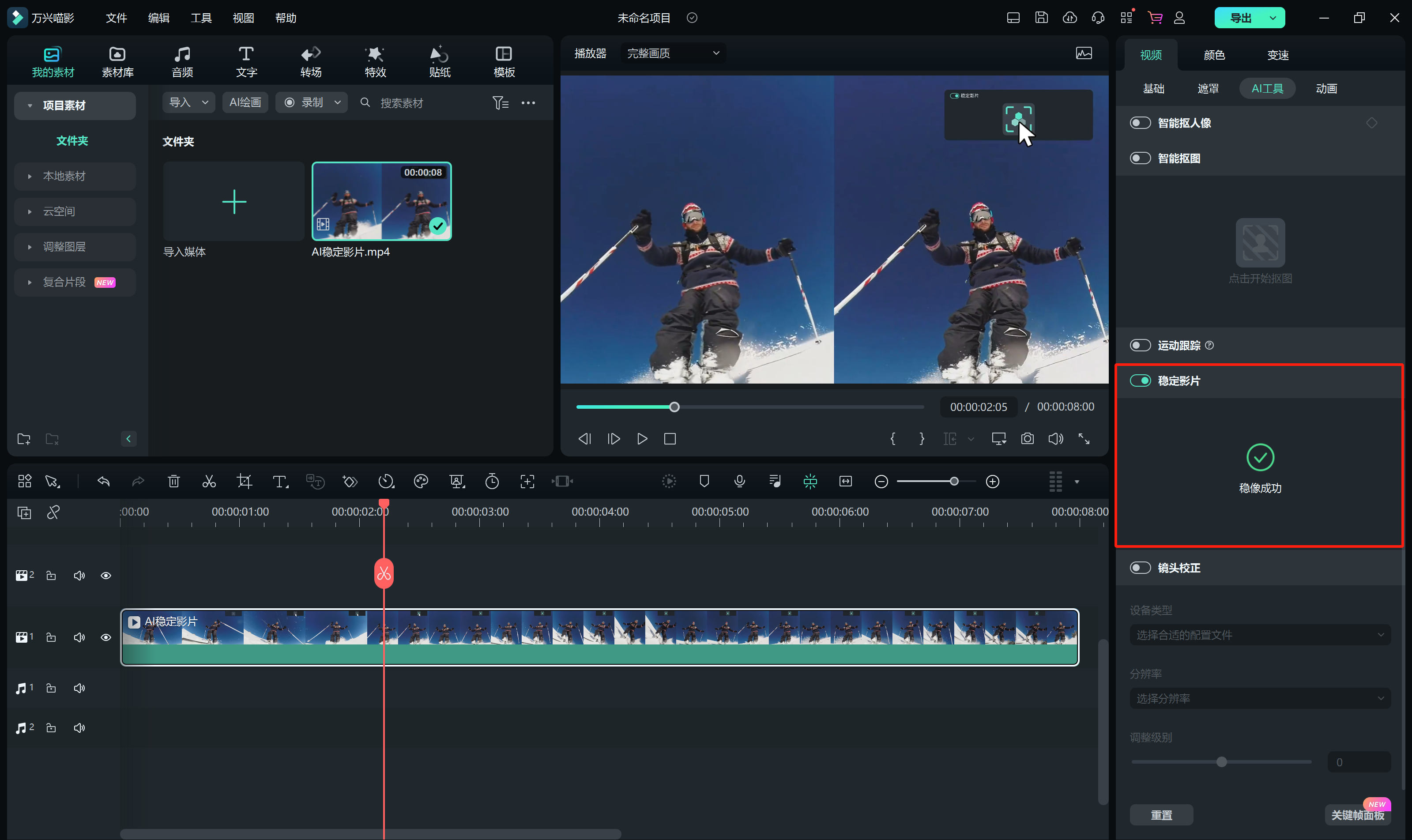
Task: Enable the 智能抠人像 toggle
Action: [x=1140, y=123]
